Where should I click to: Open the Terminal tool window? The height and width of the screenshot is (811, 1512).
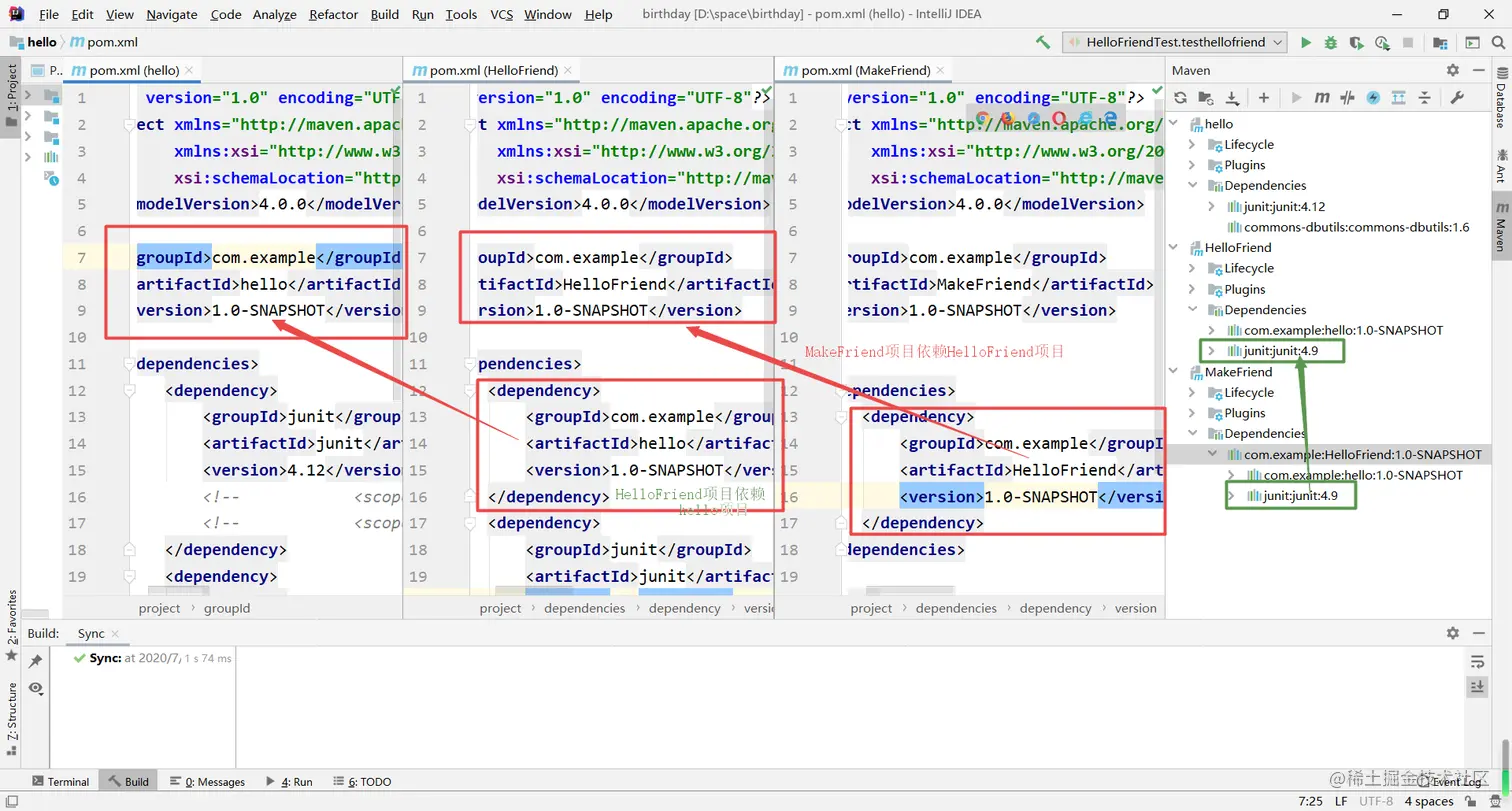pyautogui.click(x=60, y=782)
